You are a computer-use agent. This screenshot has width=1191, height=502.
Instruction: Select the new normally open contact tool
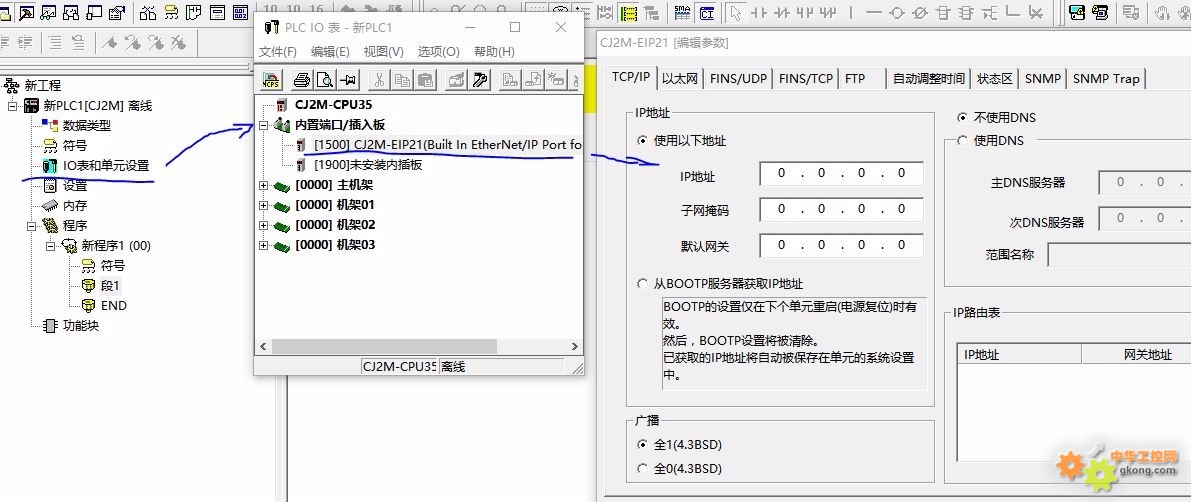[758, 13]
